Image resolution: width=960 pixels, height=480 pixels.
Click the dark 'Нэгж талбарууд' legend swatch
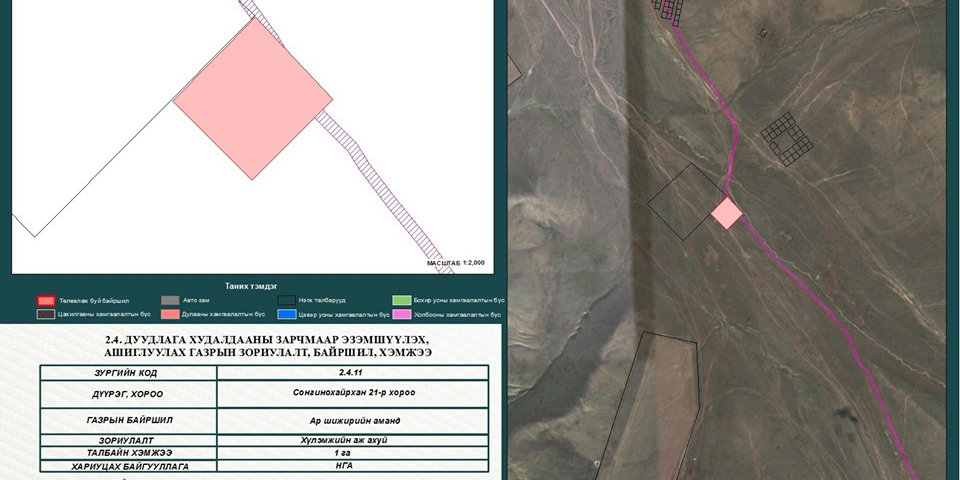coord(287,300)
